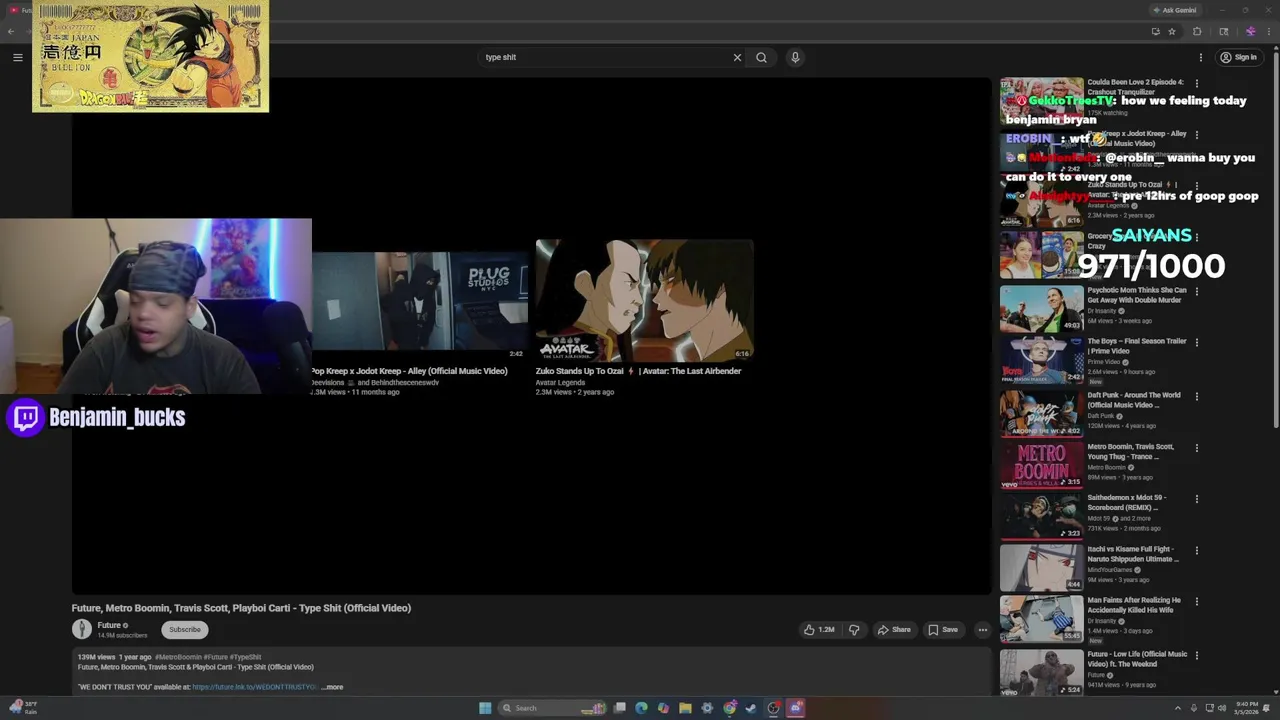Image resolution: width=1280 pixels, height=720 pixels.
Task: Click #MetroBoomin hashtag
Action: (x=178, y=657)
